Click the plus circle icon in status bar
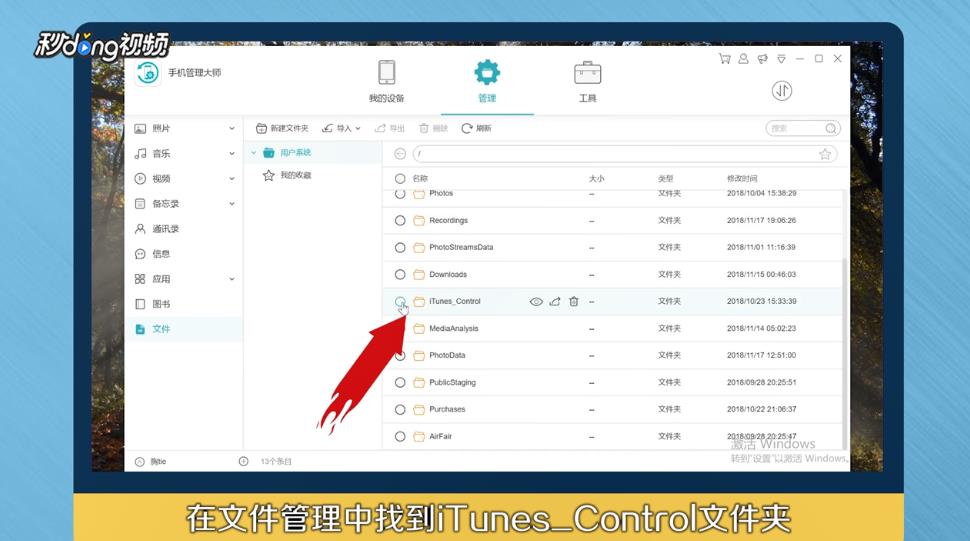Viewport: 970px width, 541px height. coord(244,461)
